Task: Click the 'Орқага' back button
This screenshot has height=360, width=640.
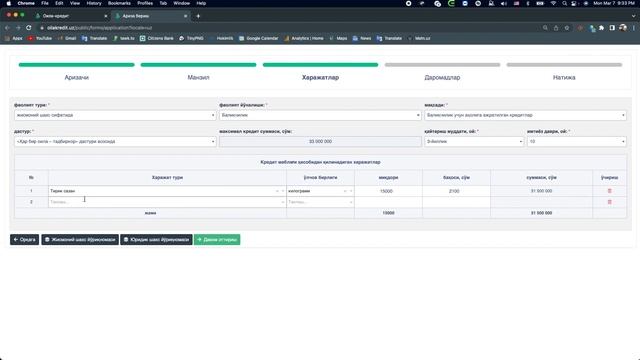Action: pyautogui.click(x=24, y=240)
